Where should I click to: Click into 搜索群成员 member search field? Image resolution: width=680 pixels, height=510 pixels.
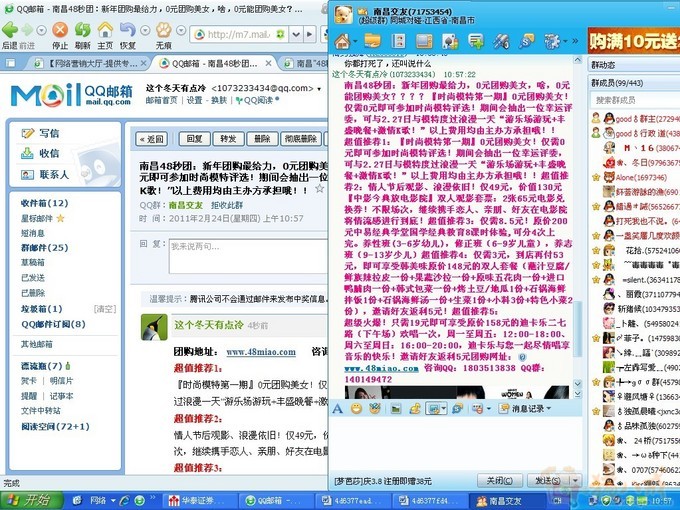pyautogui.click(x=635, y=100)
